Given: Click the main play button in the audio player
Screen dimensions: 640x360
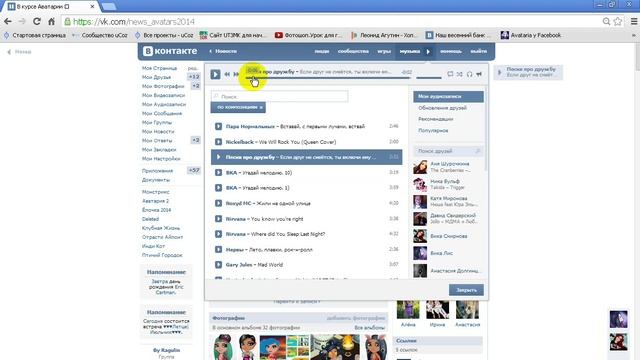Looking at the screenshot, I should (x=215, y=74).
